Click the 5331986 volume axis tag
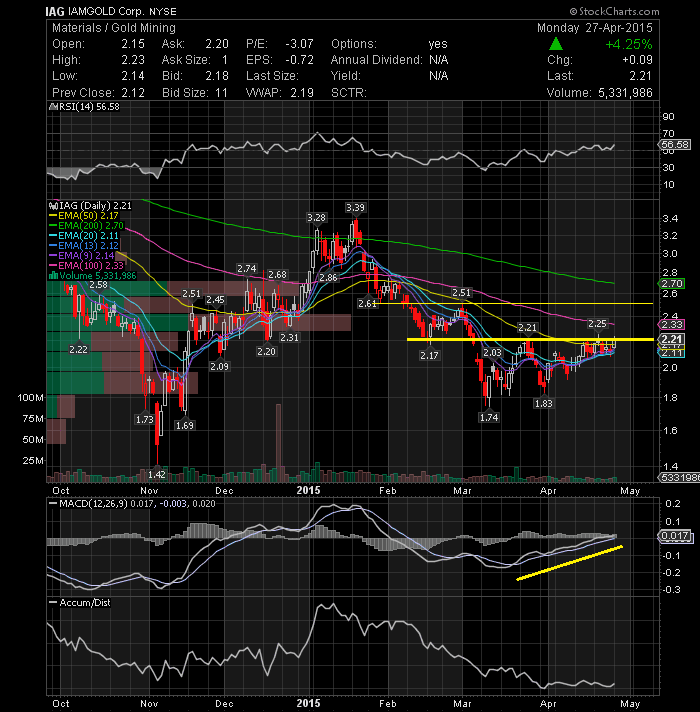The image size is (700, 712). click(680, 478)
